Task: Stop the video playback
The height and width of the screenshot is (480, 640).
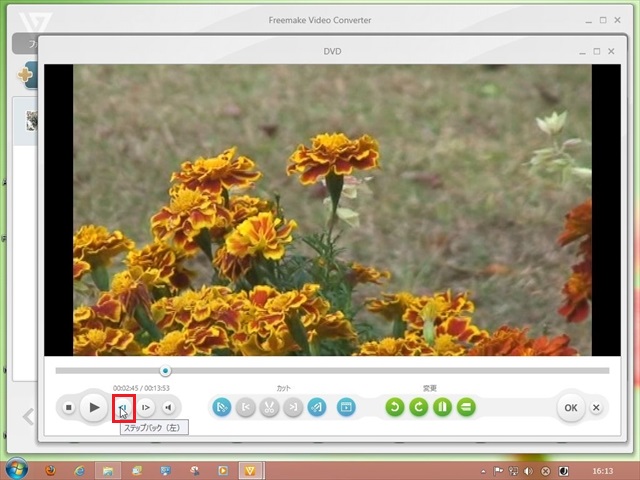Action: click(x=68, y=407)
